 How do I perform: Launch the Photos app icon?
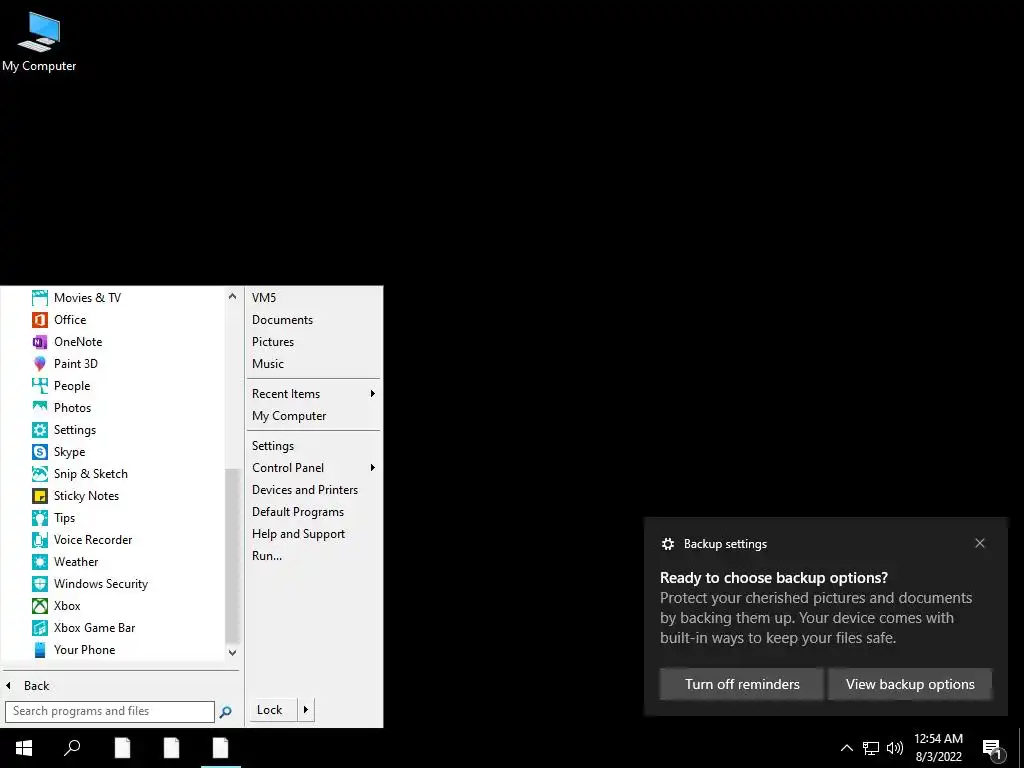coord(40,408)
